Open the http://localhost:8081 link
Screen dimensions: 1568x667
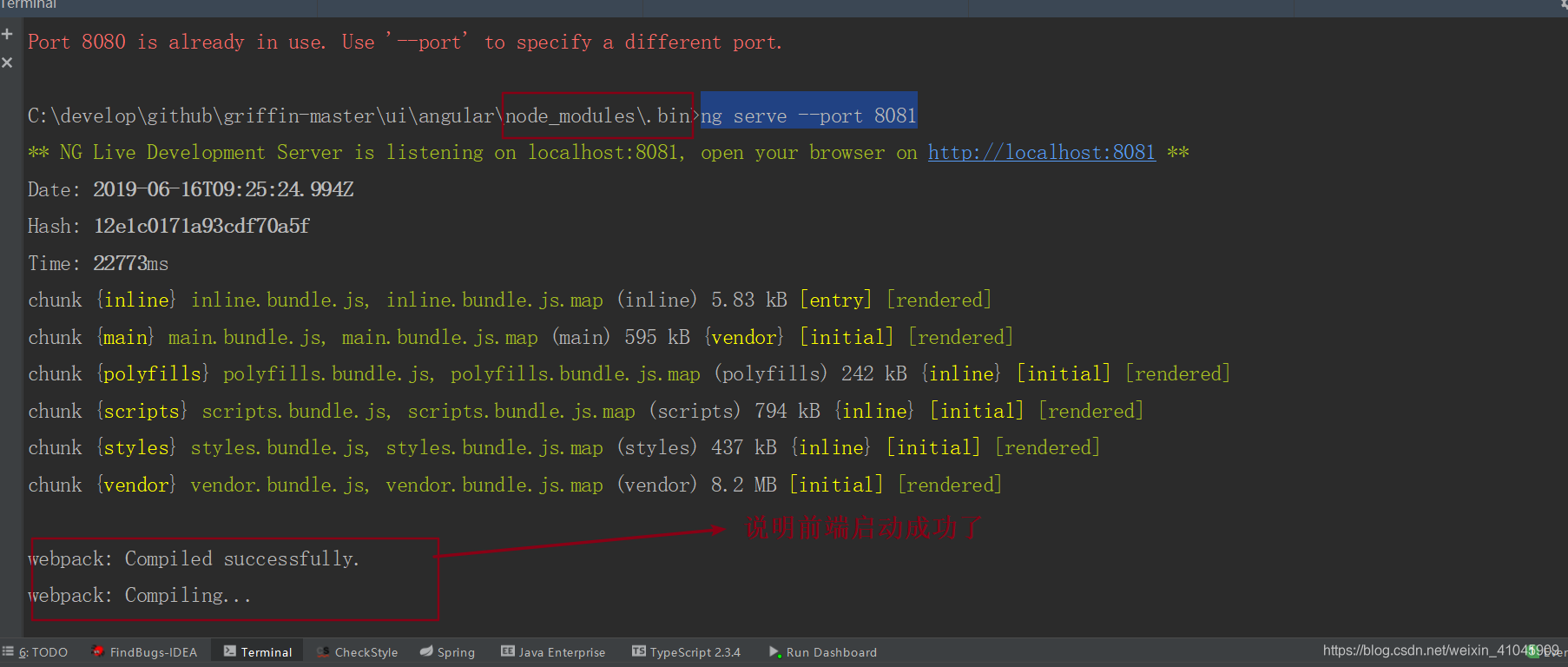(x=1042, y=153)
